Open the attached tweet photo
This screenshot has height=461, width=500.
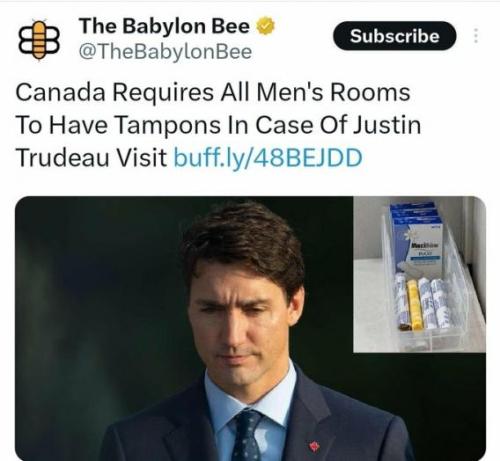point(250,328)
